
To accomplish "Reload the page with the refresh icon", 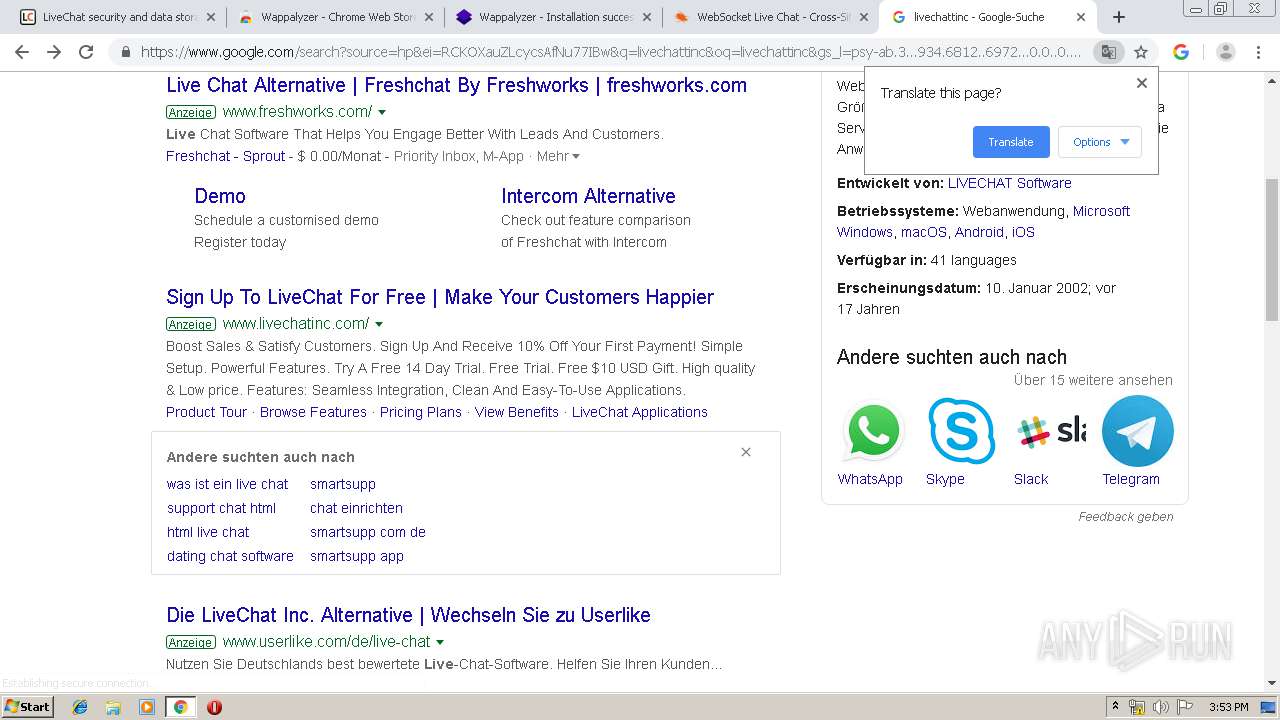I will coord(86,52).
